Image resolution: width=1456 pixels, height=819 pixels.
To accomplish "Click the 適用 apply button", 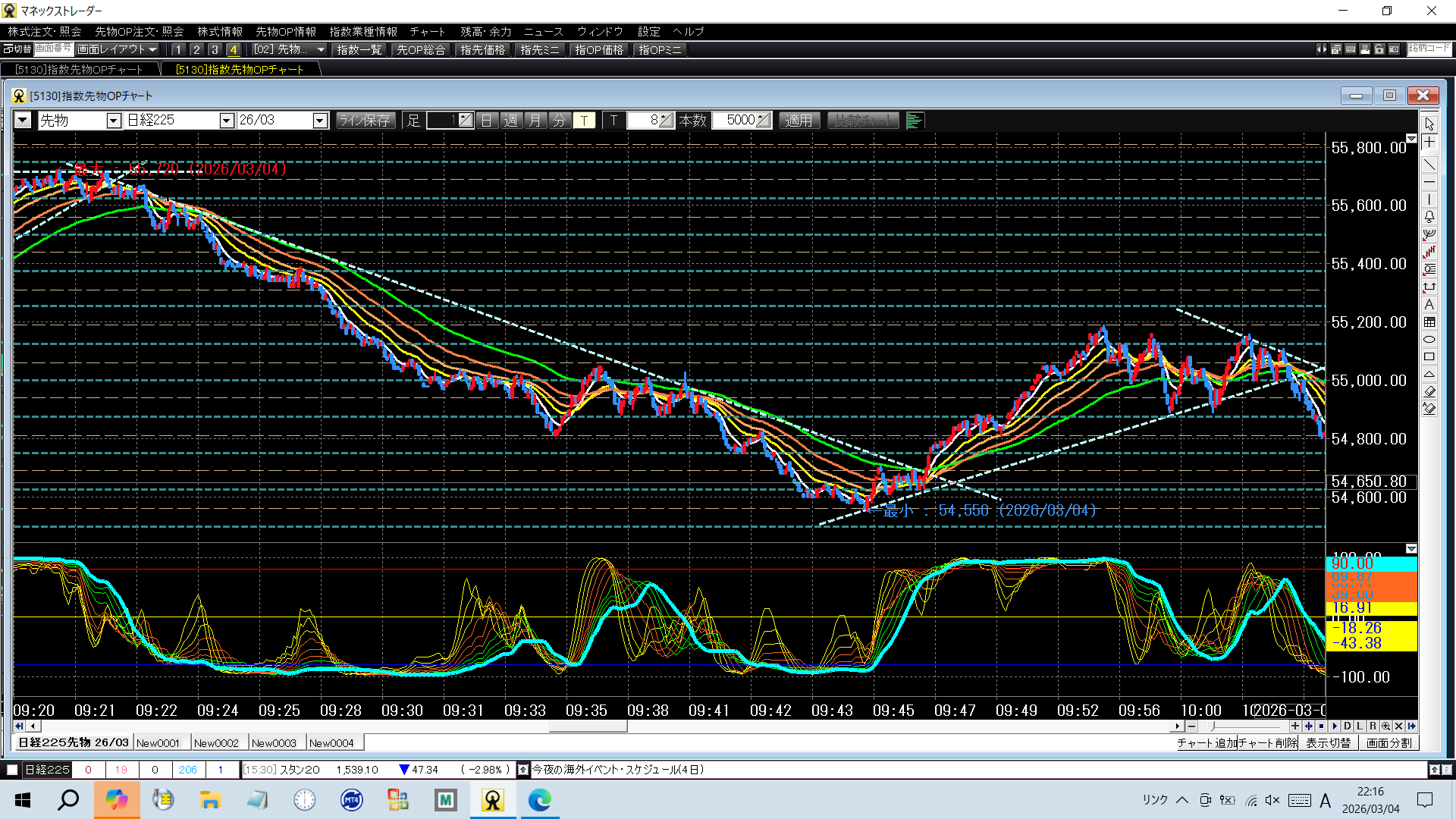I will [799, 121].
